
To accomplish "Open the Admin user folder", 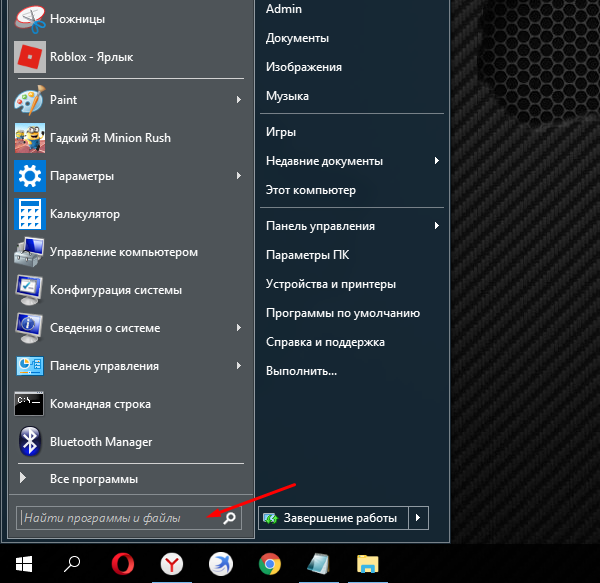I will pos(284,9).
